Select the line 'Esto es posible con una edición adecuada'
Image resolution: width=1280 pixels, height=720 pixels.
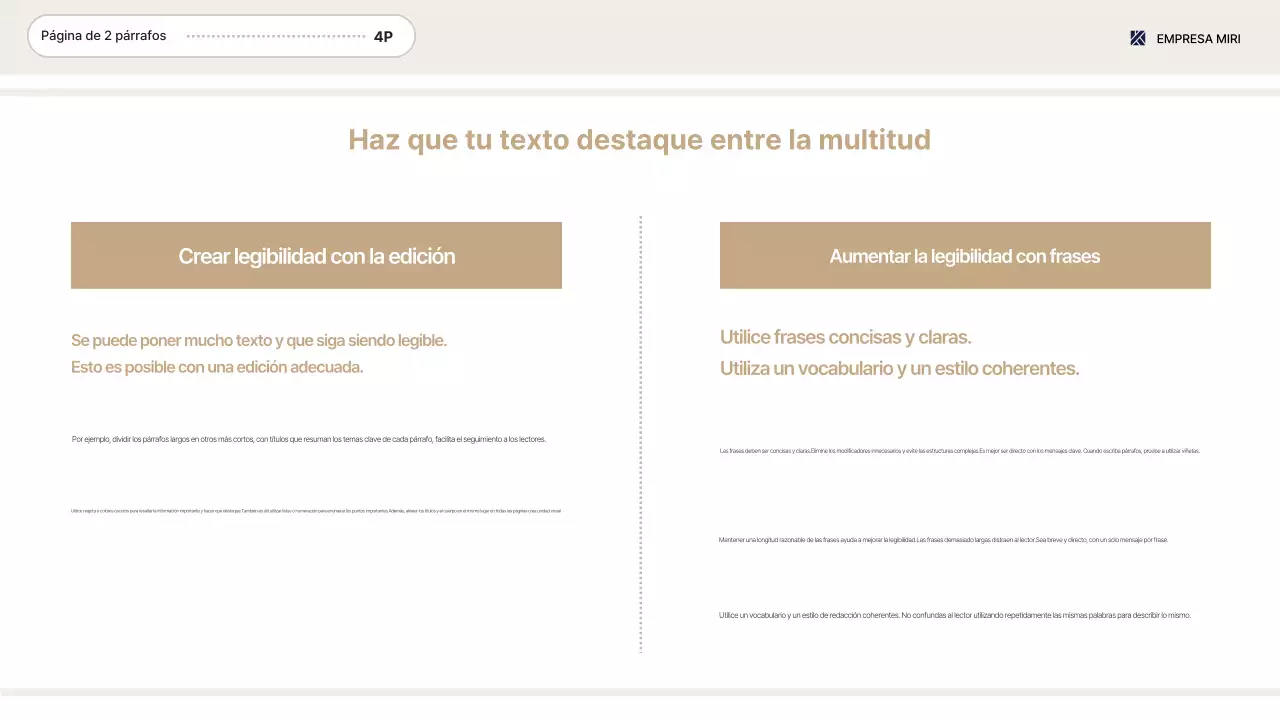[217, 367]
